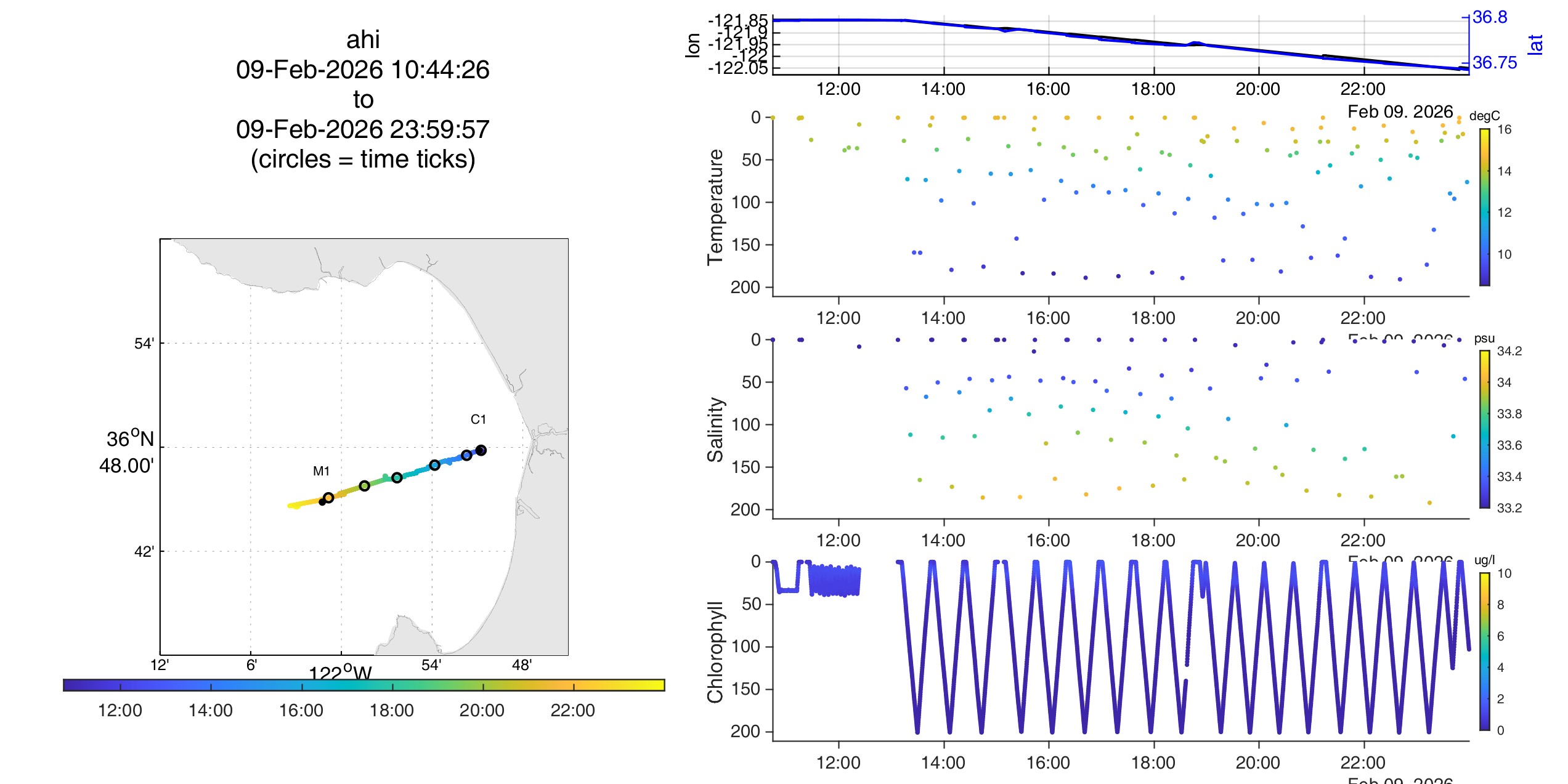Click the blue lat axis label
Viewport: 1568px width, 784px height.
click(1535, 44)
